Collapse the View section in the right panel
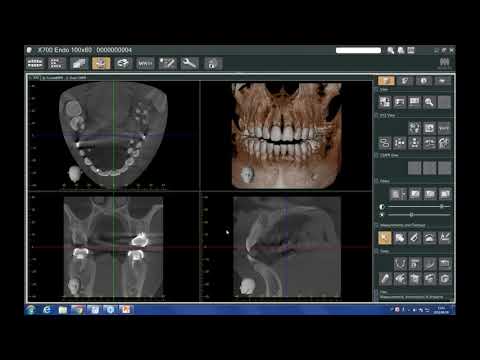The width and height of the screenshot is (480, 360). 377,90
